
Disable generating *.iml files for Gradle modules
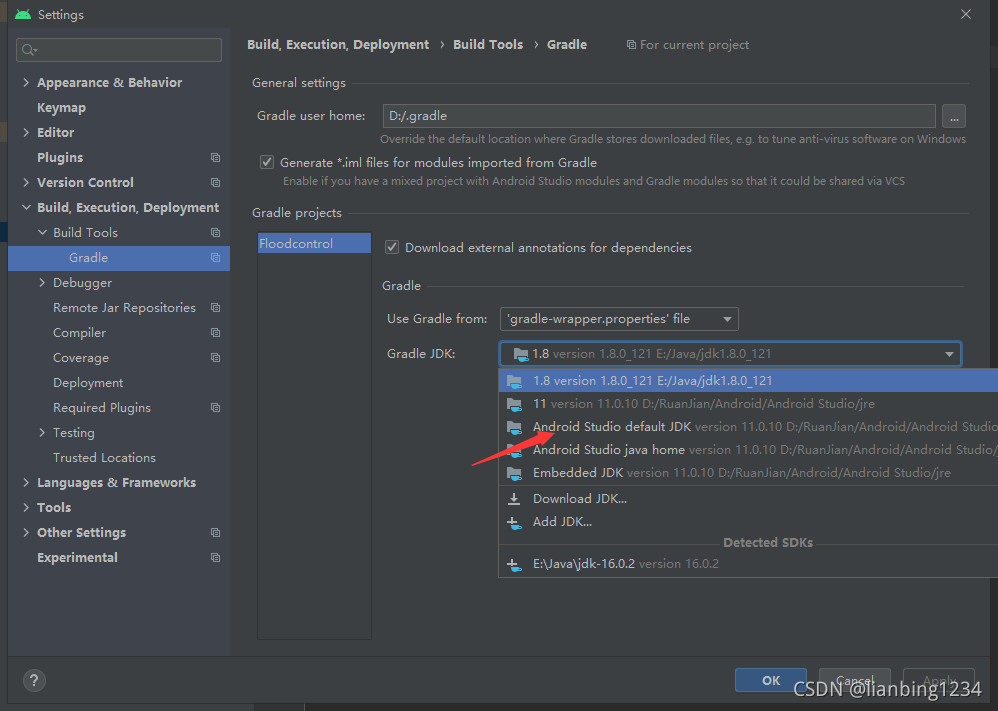click(x=266, y=161)
